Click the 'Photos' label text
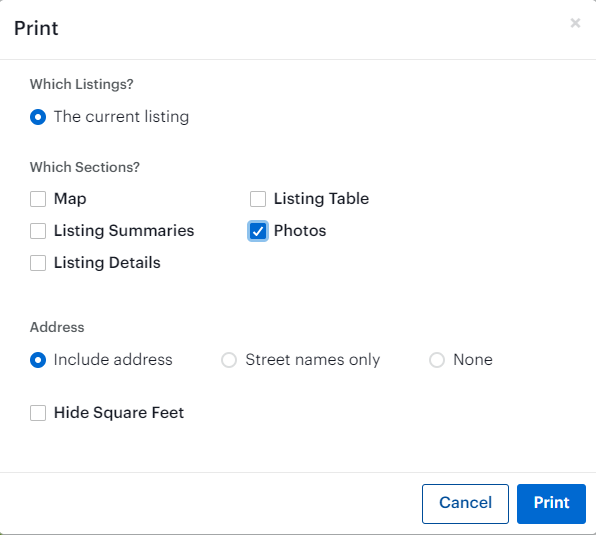The width and height of the screenshot is (596, 535). tap(300, 231)
